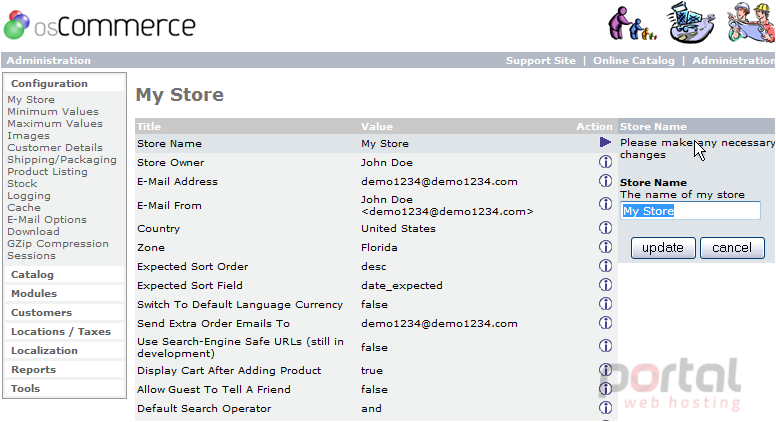Click the info icon for Store Owner
776x422 pixels.
[605, 162]
